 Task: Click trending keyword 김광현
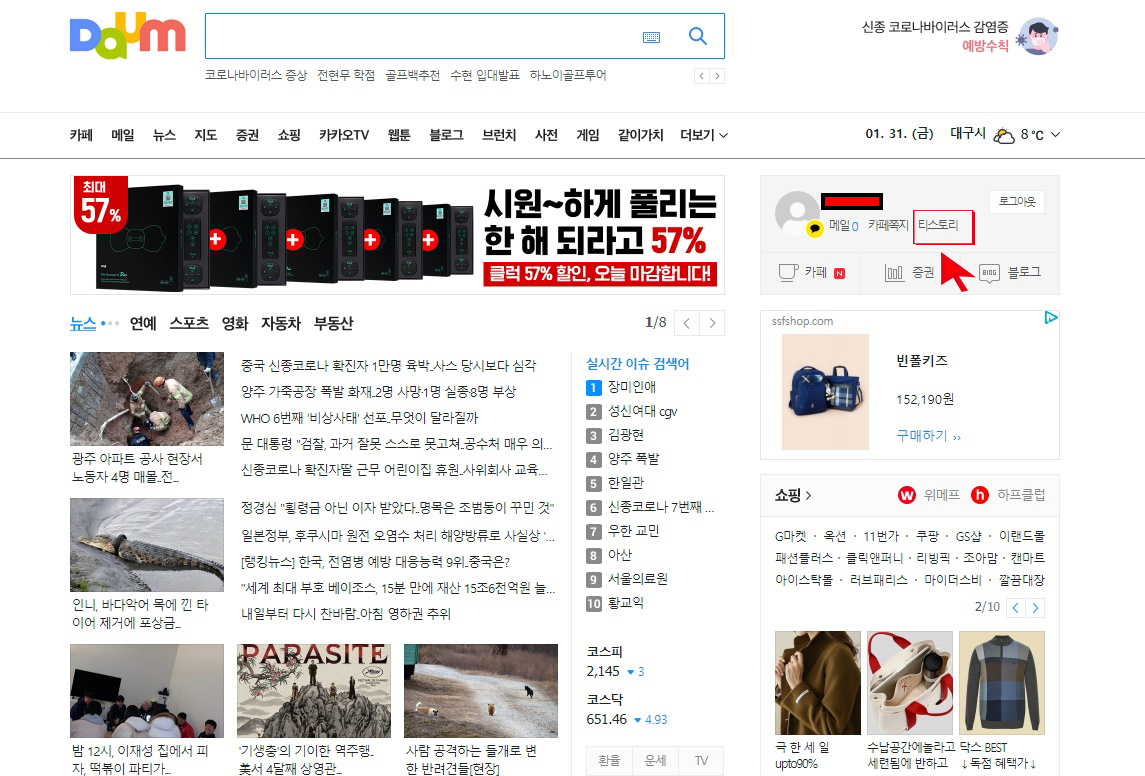coord(626,435)
